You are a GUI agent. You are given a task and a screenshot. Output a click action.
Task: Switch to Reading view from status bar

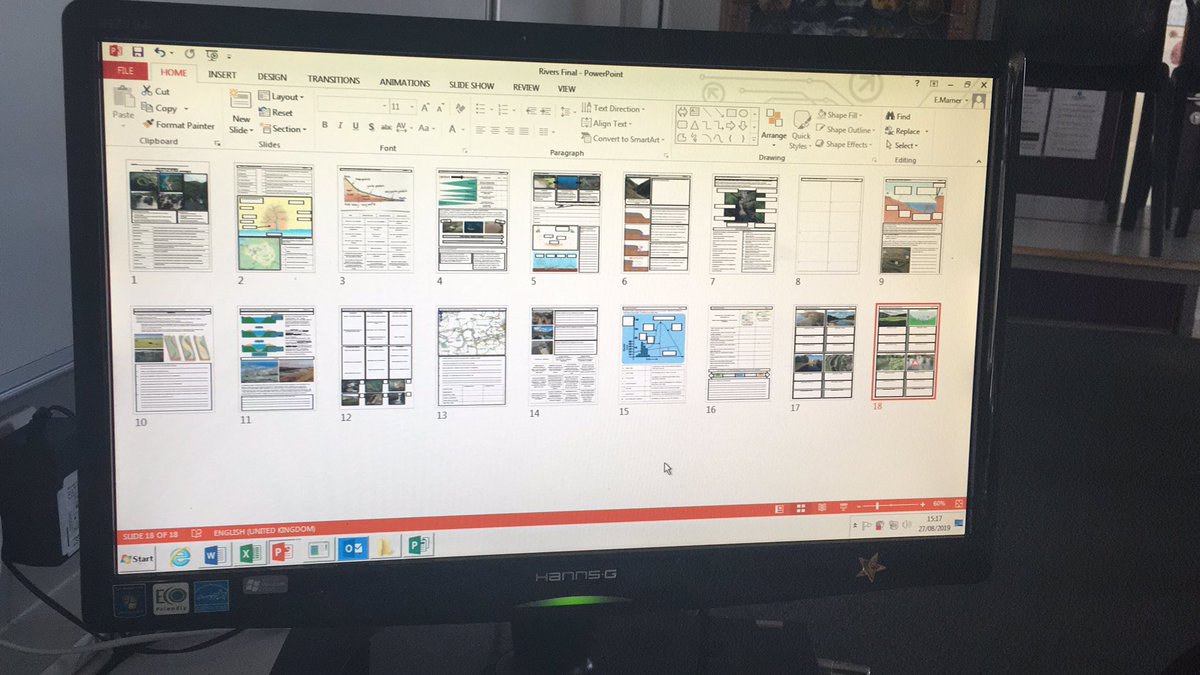[x=822, y=508]
